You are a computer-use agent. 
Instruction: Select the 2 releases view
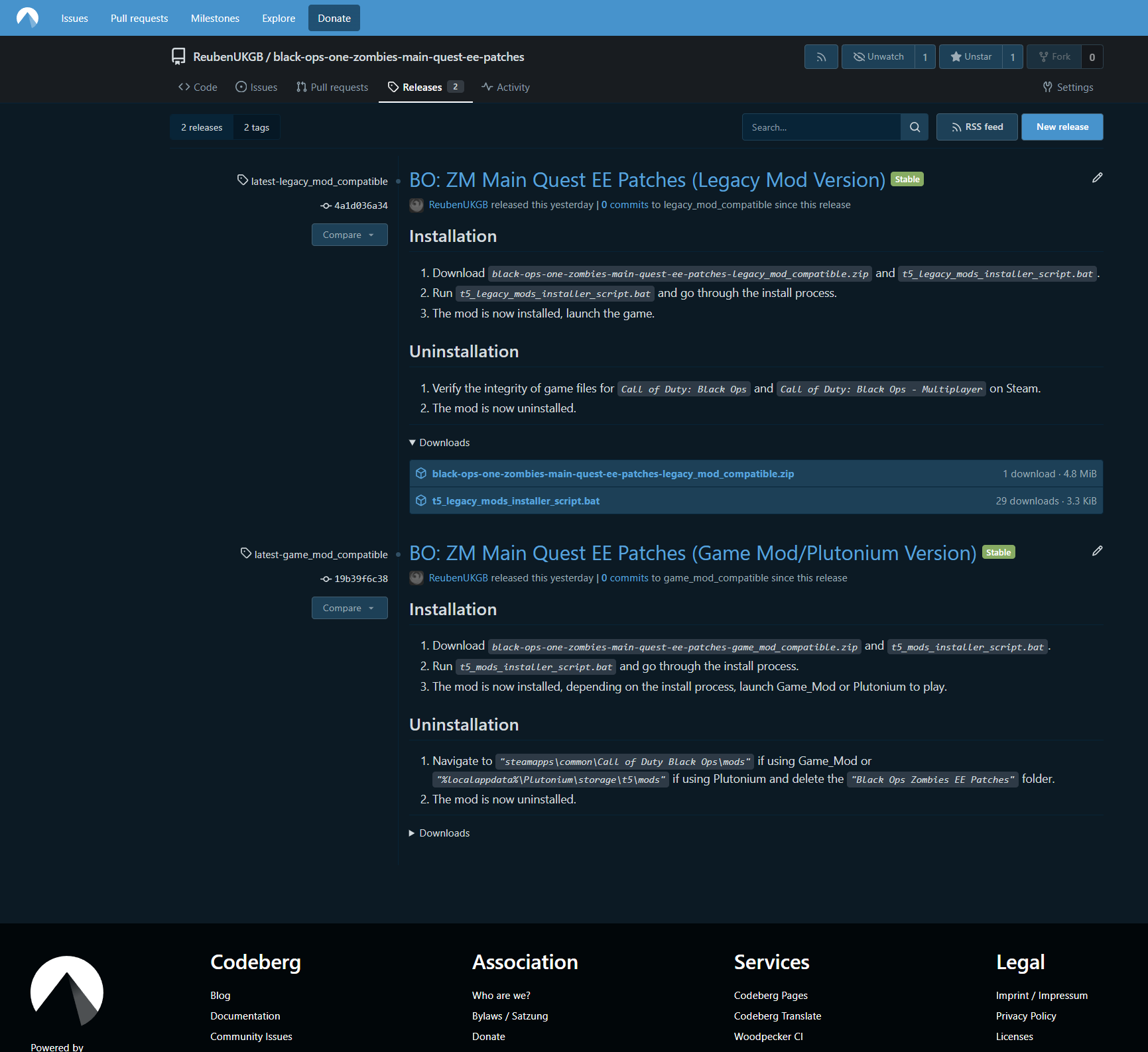pos(202,127)
